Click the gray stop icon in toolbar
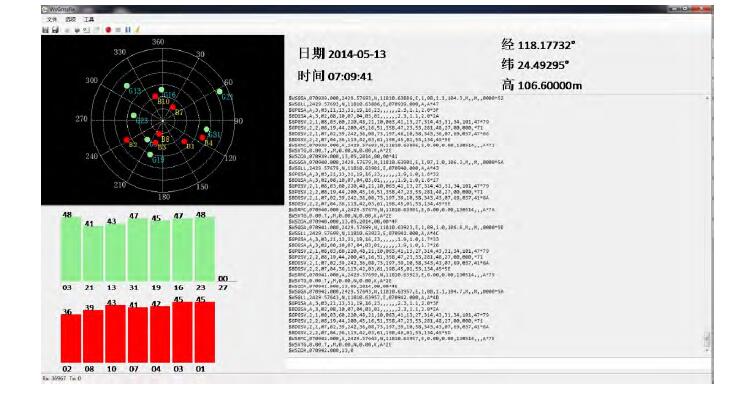This screenshot has height=393, width=745. [118, 30]
